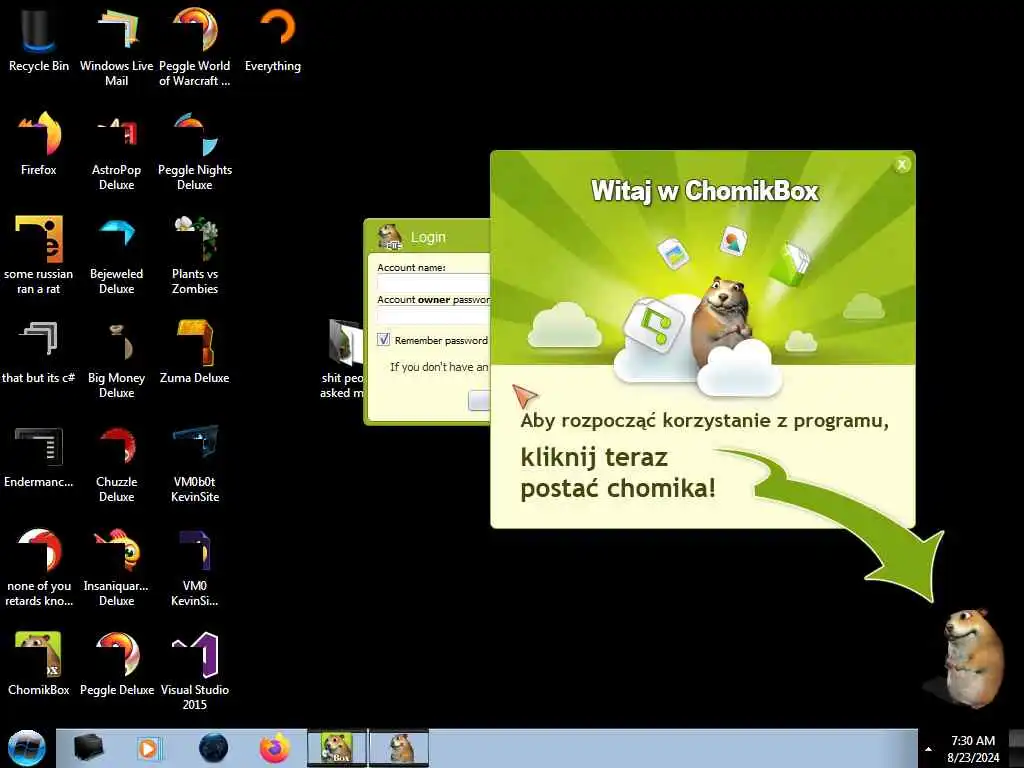Open the Firefox desktop shortcut
Image resolution: width=1024 pixels, height=768 pixels.
39,144
